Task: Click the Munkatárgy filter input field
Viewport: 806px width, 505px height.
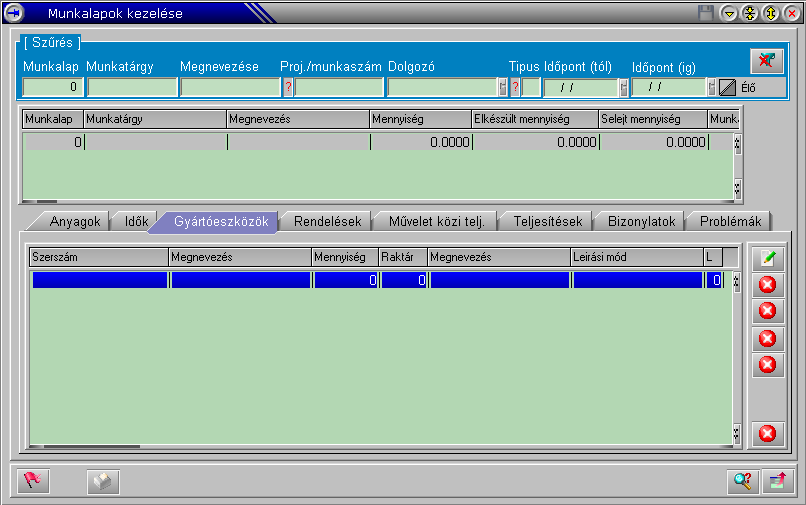Action: coord(131,87)
